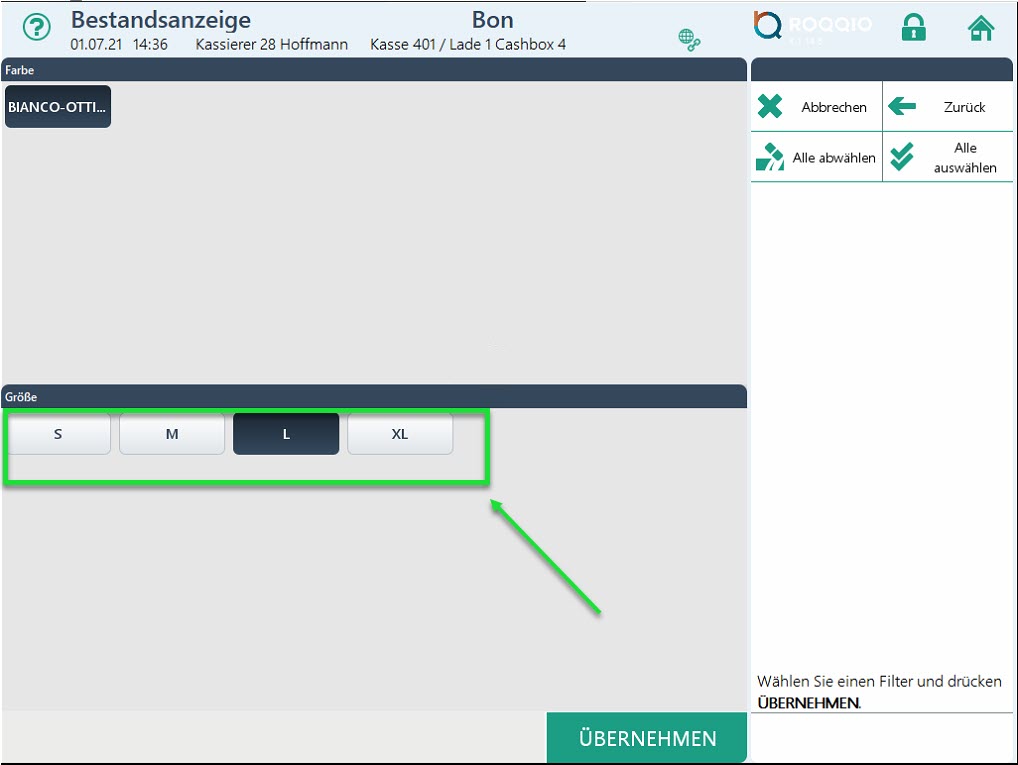This screenshot has width=1018, height=765.
Task: Toggle the BIANCO-OTTI... color filter
Action: [58, 106]
